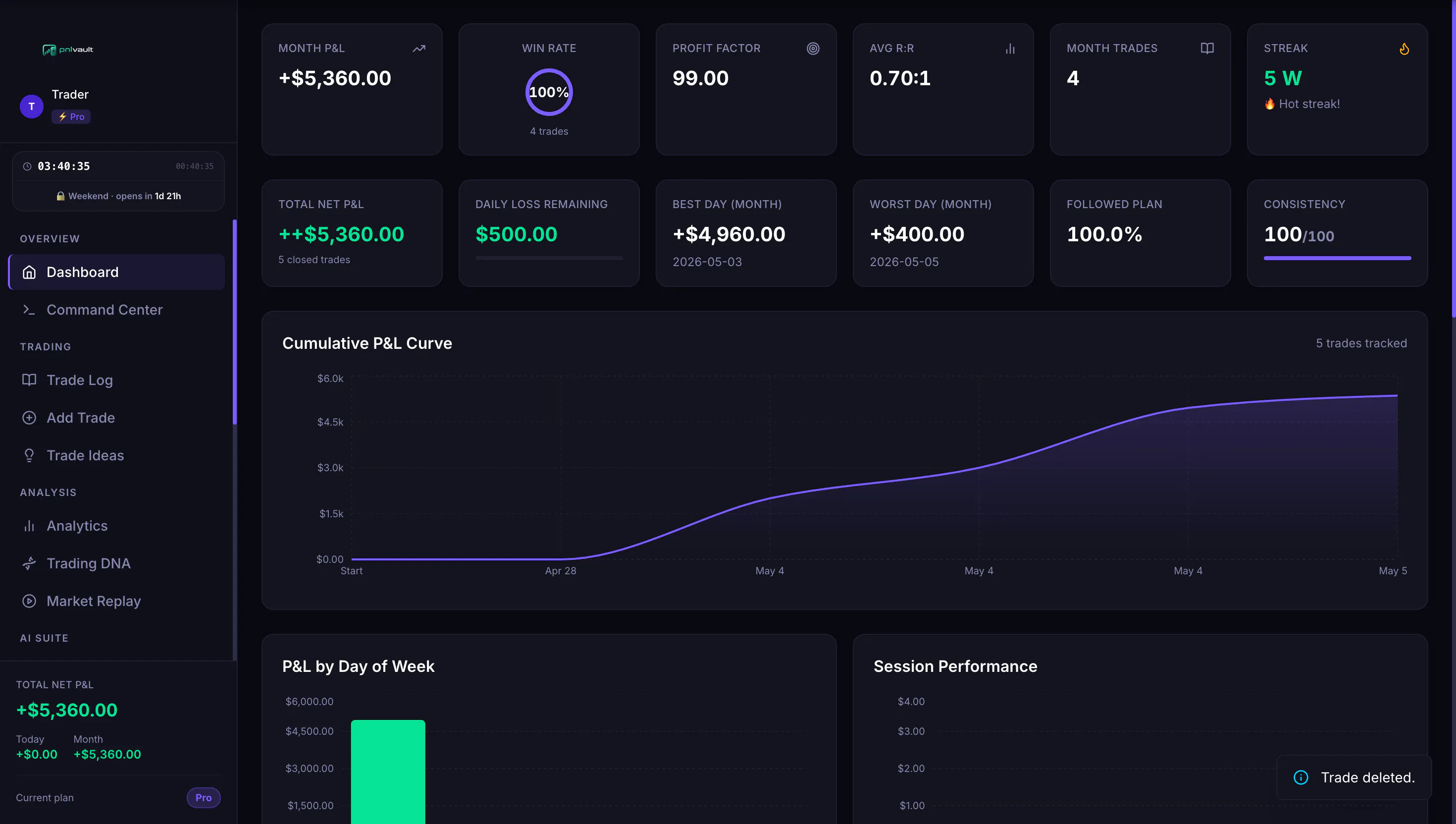Click the Command Center terminal icon
1456x824 pixels.
29,310
